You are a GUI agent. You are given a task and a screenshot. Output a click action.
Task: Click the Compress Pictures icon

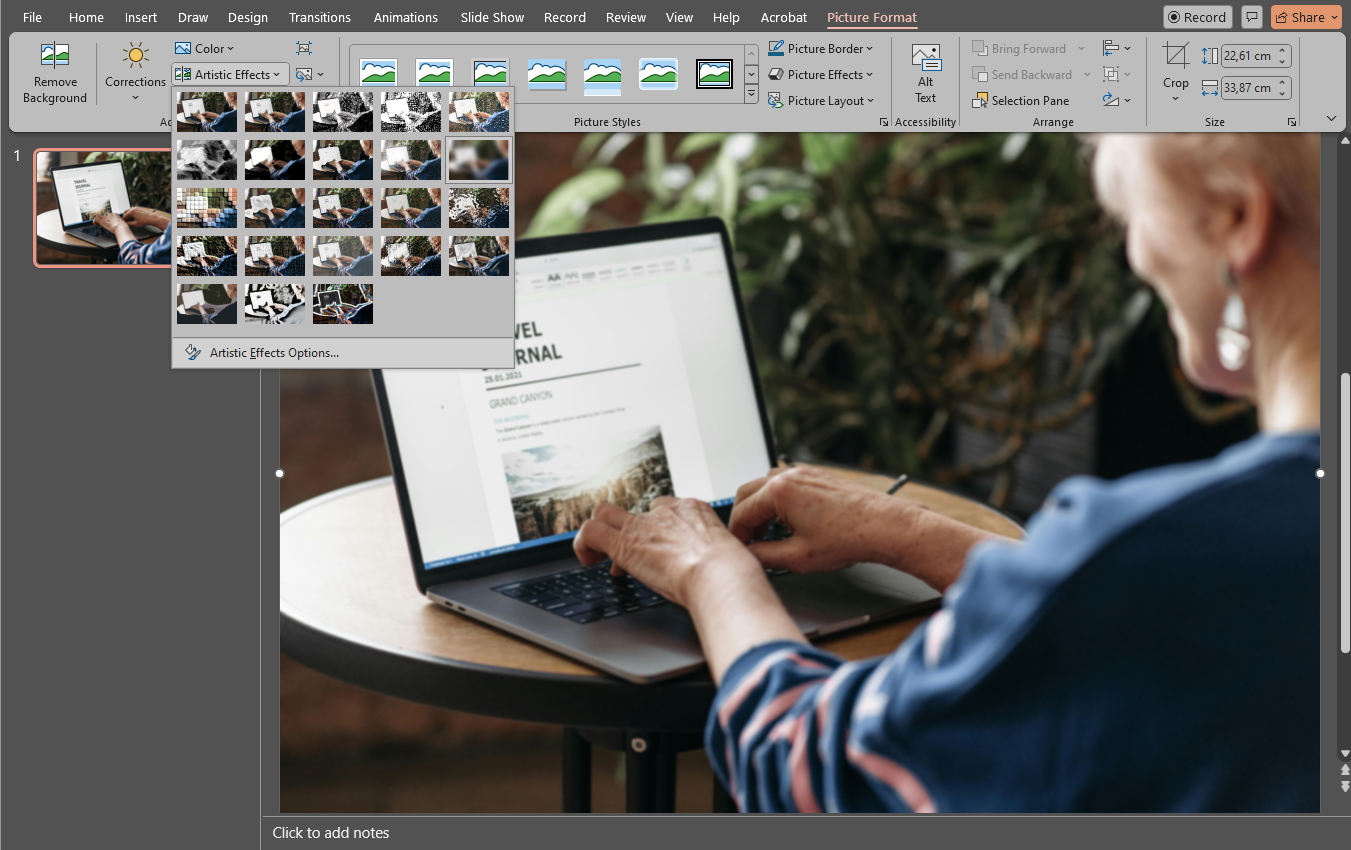coord(304,48)
